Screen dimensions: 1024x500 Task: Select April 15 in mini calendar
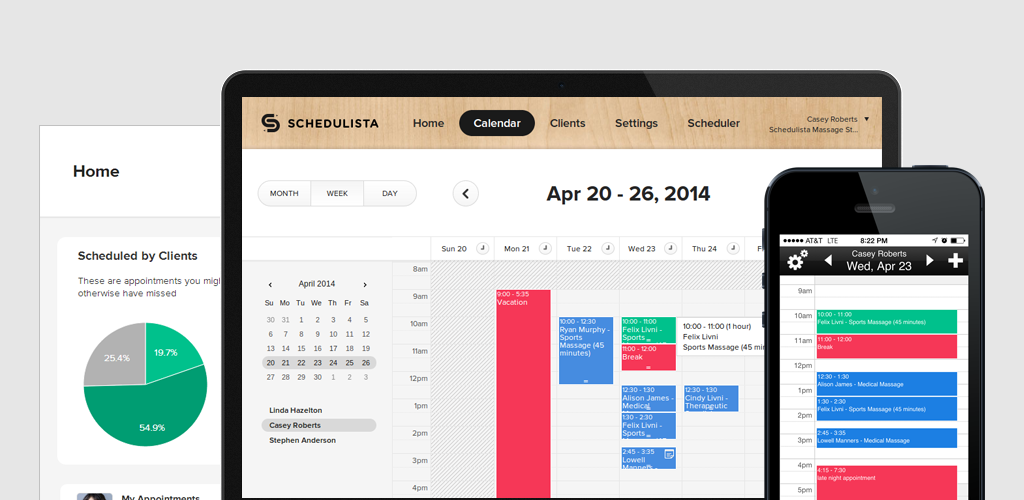(302, 349)
